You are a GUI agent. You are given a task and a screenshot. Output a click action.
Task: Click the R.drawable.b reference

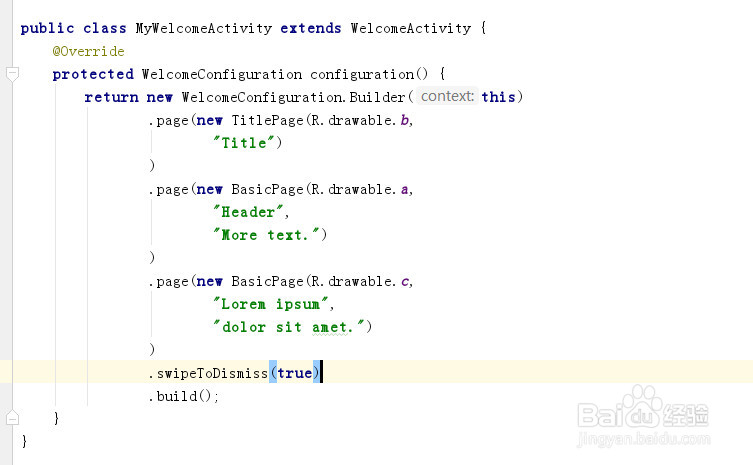click(360, 121)
